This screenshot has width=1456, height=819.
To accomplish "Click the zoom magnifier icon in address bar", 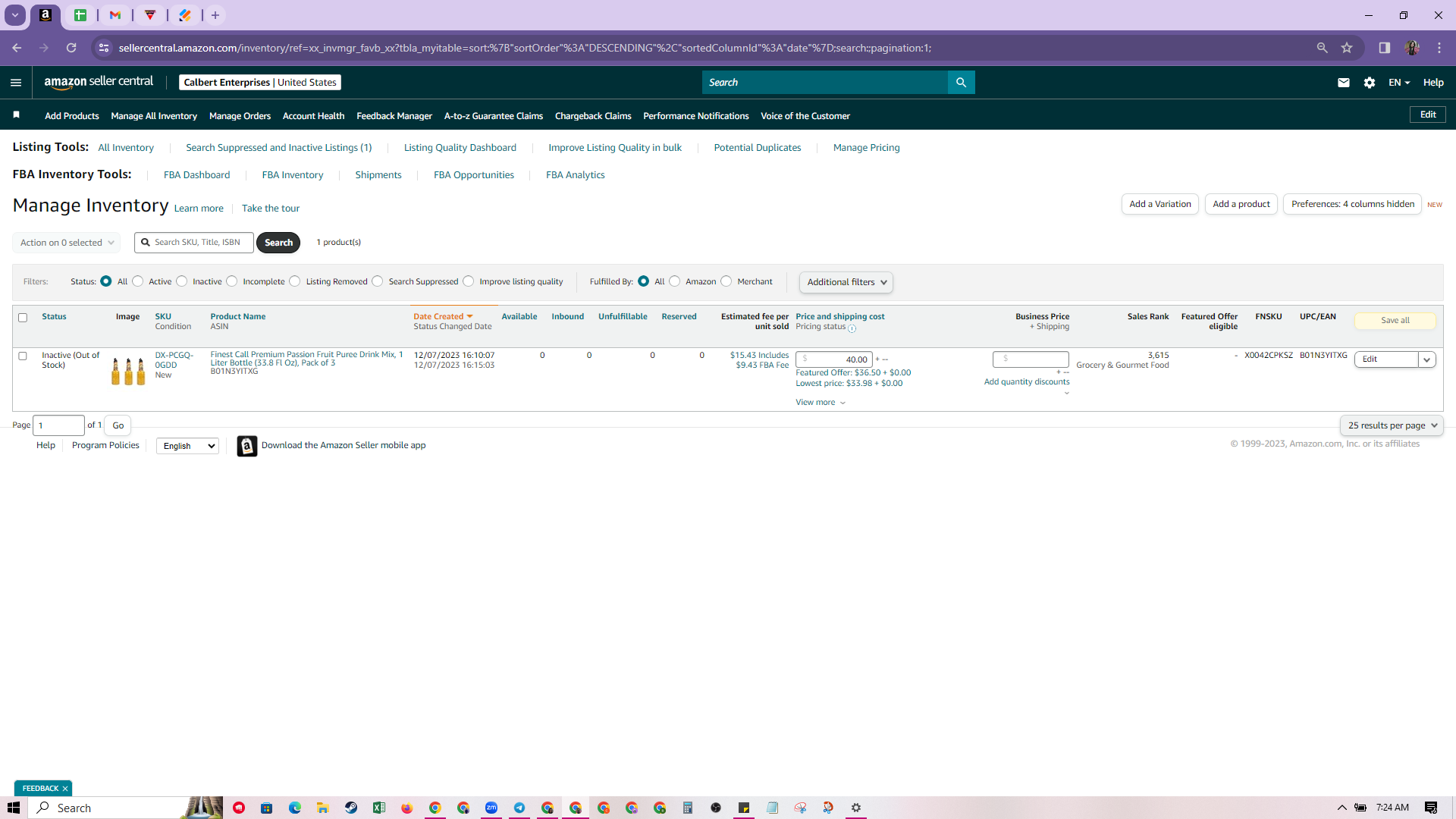I will 1323,48.
